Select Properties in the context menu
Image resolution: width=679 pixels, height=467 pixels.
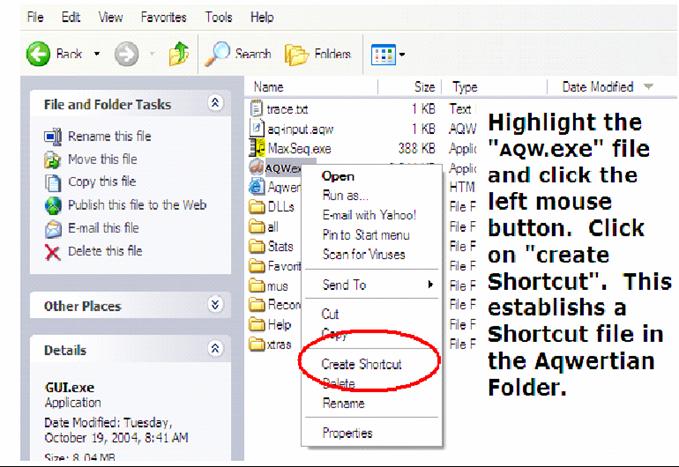click(347, 433)
